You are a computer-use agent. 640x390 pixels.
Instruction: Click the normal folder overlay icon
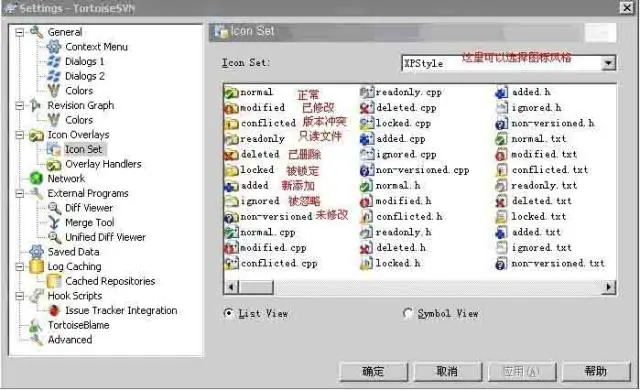point(231,93)
